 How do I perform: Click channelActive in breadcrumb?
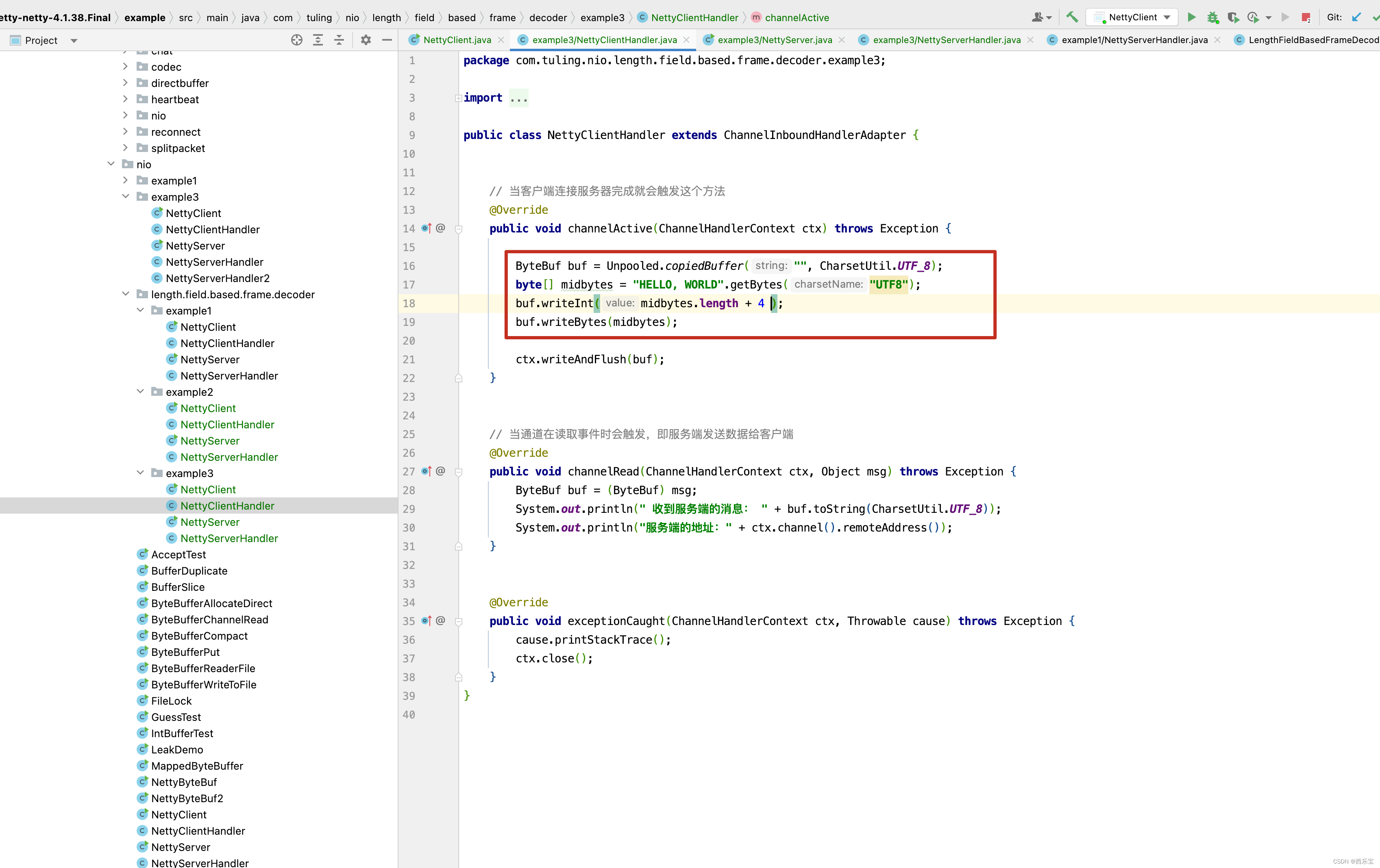[x=797, y=18]
